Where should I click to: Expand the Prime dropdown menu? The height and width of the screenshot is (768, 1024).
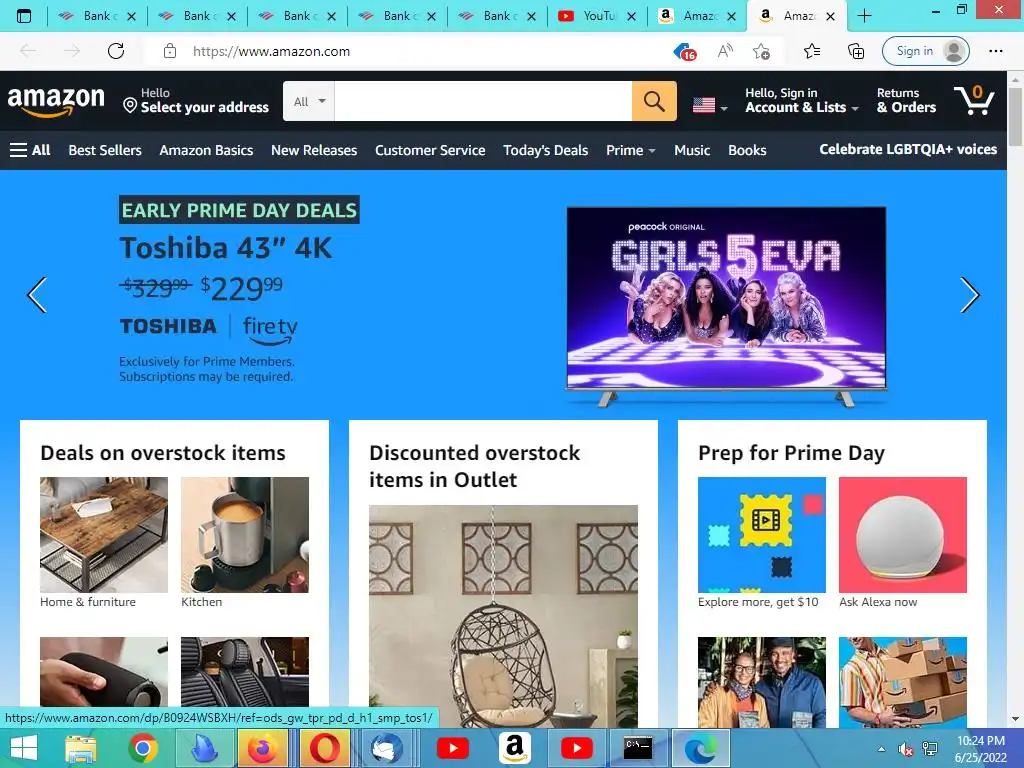[x=630, y=150]
